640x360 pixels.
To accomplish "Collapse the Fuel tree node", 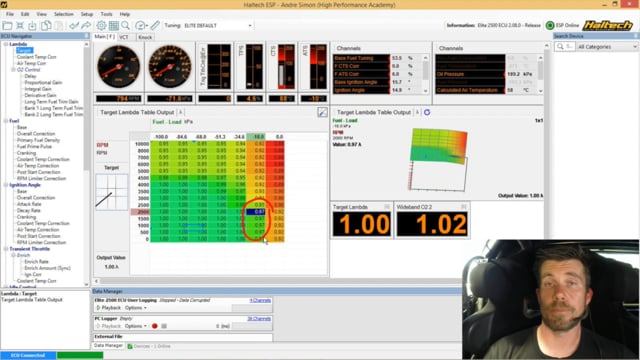I will [x=6, y=121].
